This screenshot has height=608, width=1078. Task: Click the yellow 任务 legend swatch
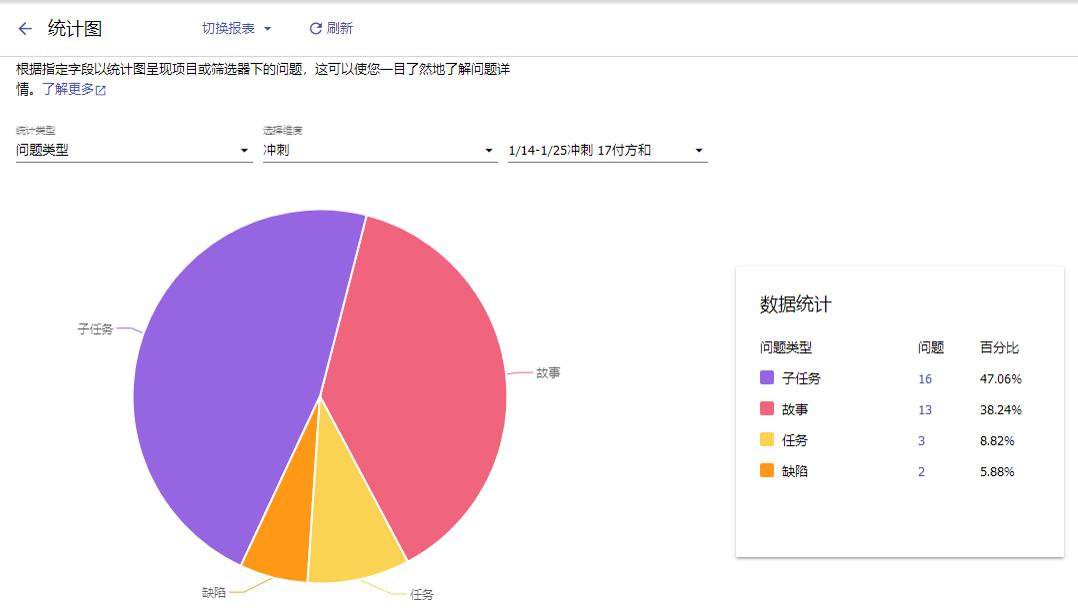767,439
